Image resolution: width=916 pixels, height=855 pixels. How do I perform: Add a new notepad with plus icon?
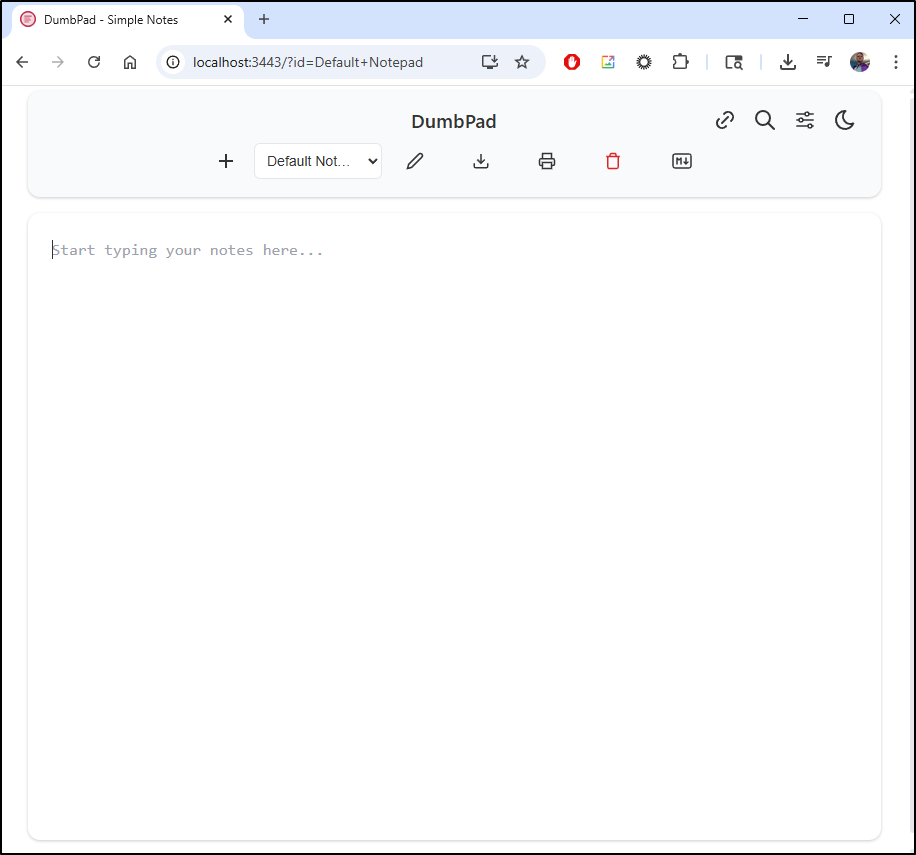tap(225, 161)
